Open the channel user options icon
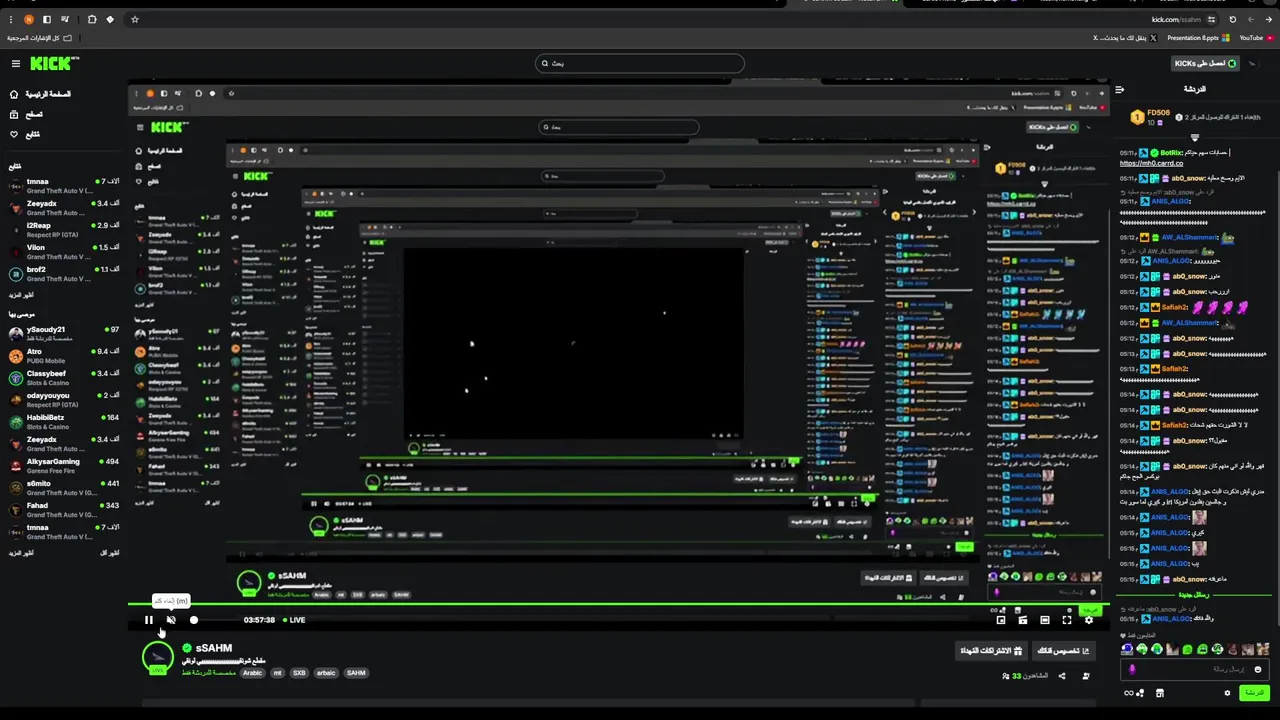Viewport: 1280px width, 720px height. pyautogui.click(x=1086, y=676)
